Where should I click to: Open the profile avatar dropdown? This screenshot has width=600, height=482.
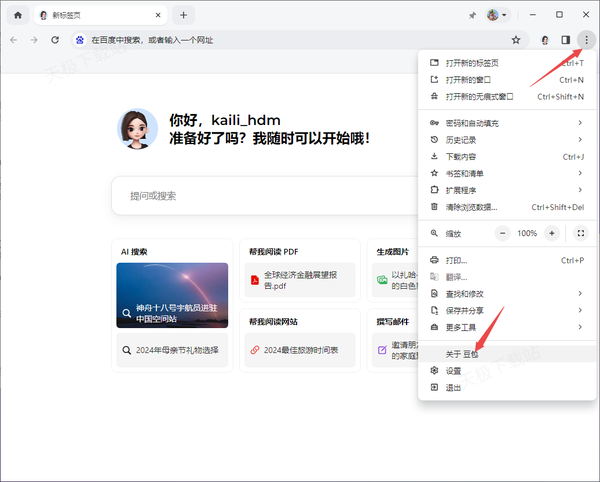click(x=497, y=15)
